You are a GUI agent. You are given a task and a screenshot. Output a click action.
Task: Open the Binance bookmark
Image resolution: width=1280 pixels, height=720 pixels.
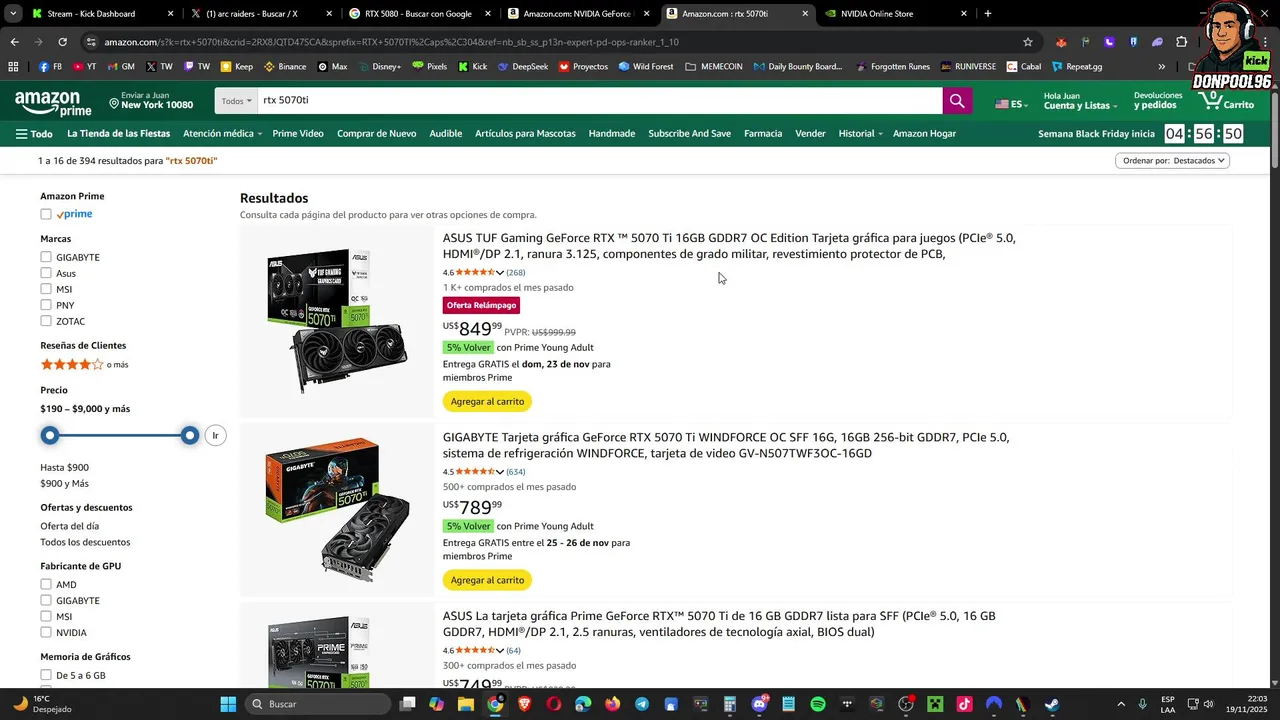click(x=285, y=67)
